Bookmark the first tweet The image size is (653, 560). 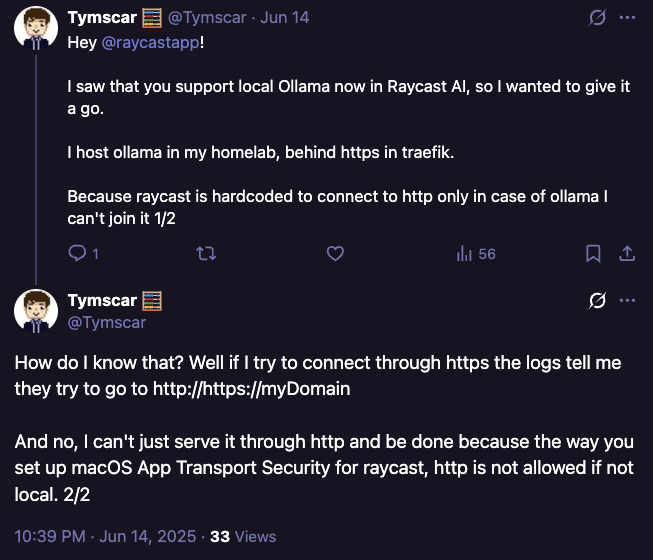point(593,253)
